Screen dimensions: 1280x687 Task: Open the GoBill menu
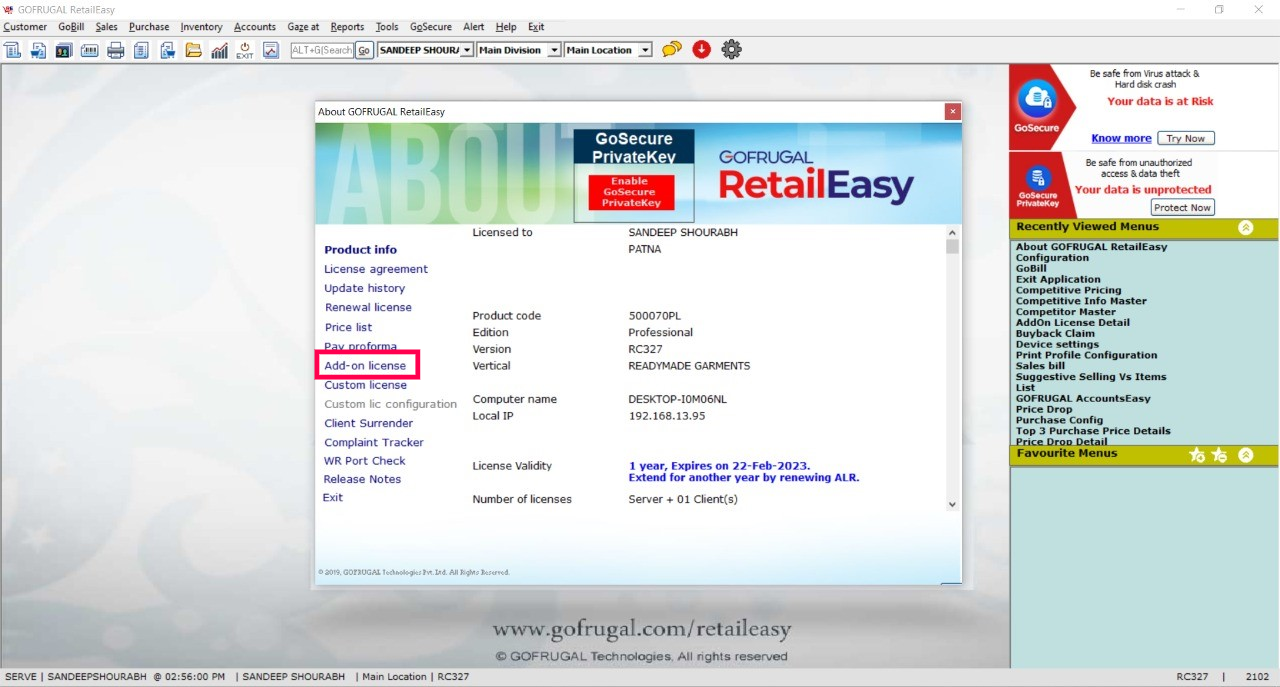[x=71, y=27]
